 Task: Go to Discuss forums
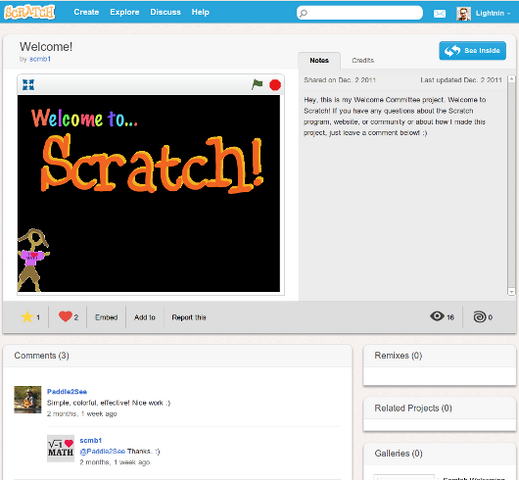point(165,12)
